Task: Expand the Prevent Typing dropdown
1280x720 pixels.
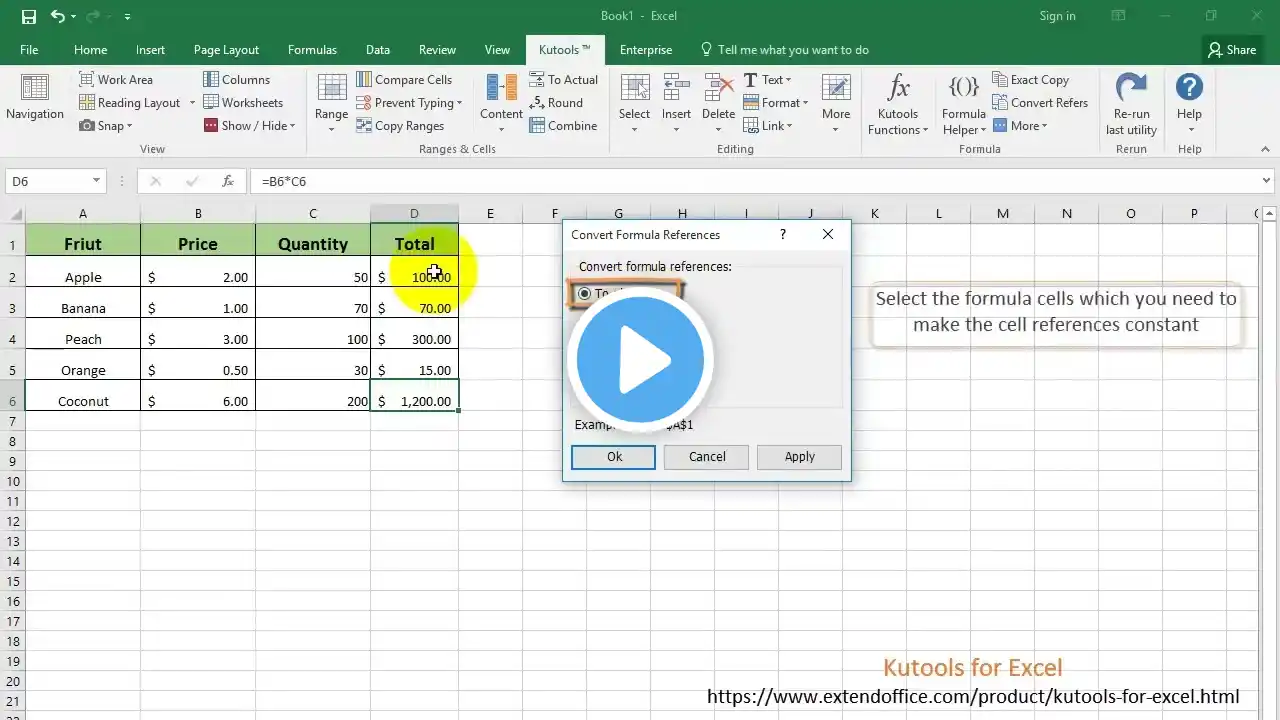Action: click(459, 103)
